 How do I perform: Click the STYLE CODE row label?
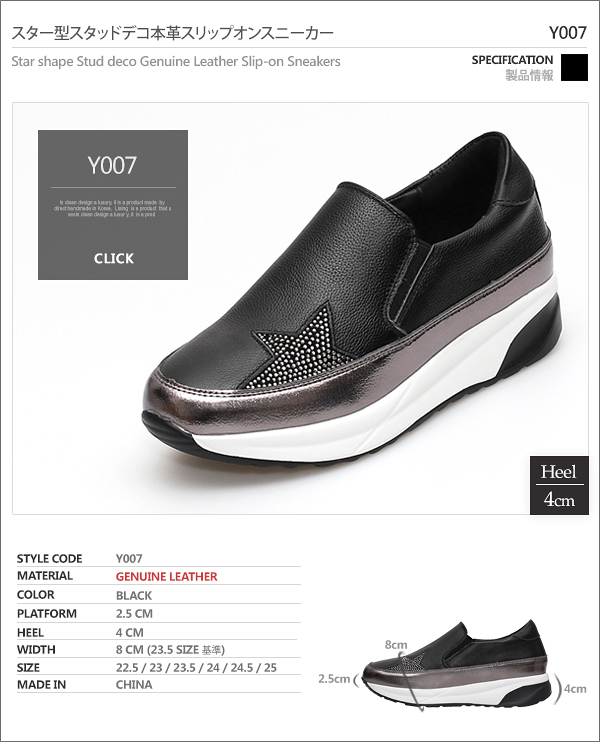(50, 559)
